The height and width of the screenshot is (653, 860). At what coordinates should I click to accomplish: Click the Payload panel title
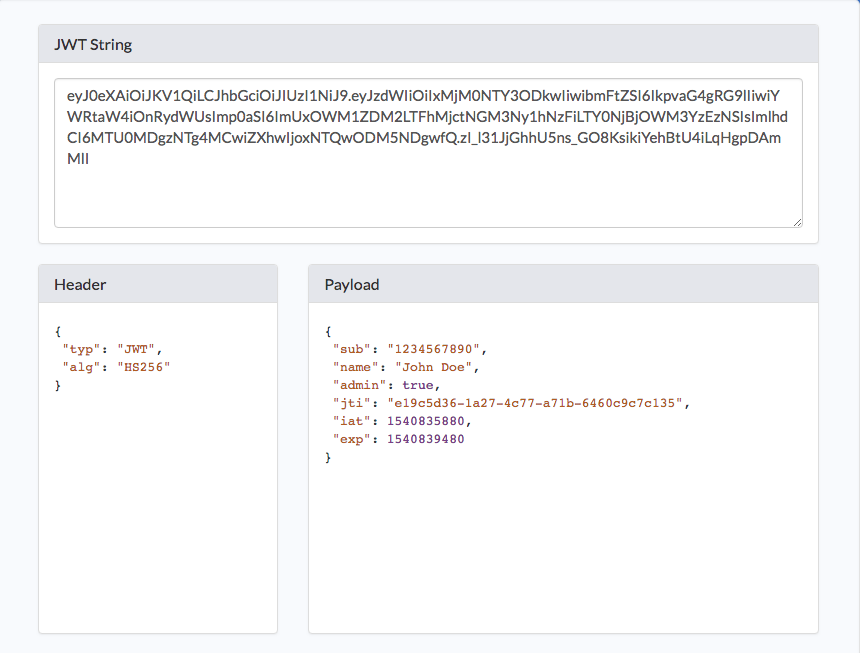pos(352,284)
